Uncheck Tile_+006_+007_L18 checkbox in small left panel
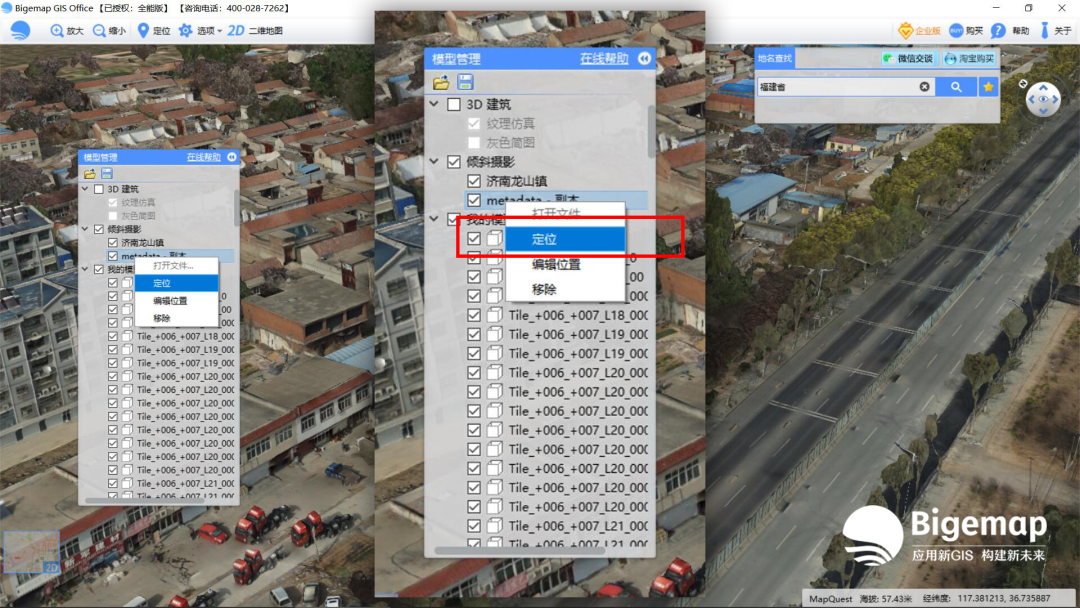Screen dimensions: 1080x608 pos(113,336)
